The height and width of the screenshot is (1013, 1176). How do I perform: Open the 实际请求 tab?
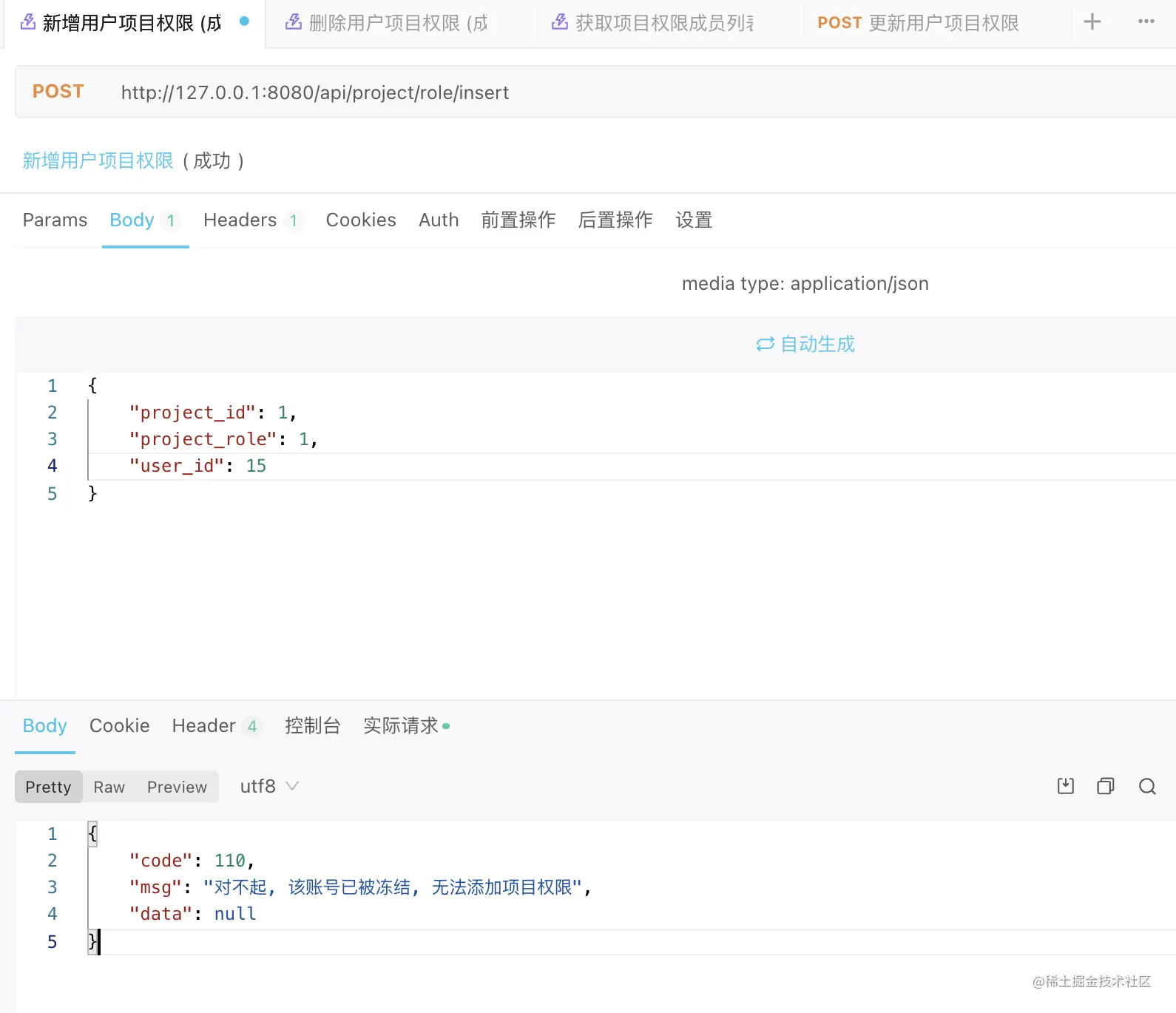point(406,726)
